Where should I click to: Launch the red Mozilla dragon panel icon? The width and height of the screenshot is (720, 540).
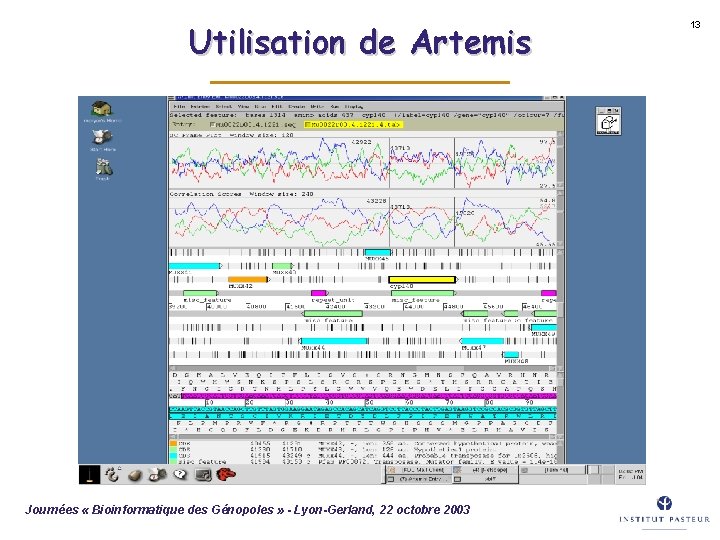coord(226,474)
